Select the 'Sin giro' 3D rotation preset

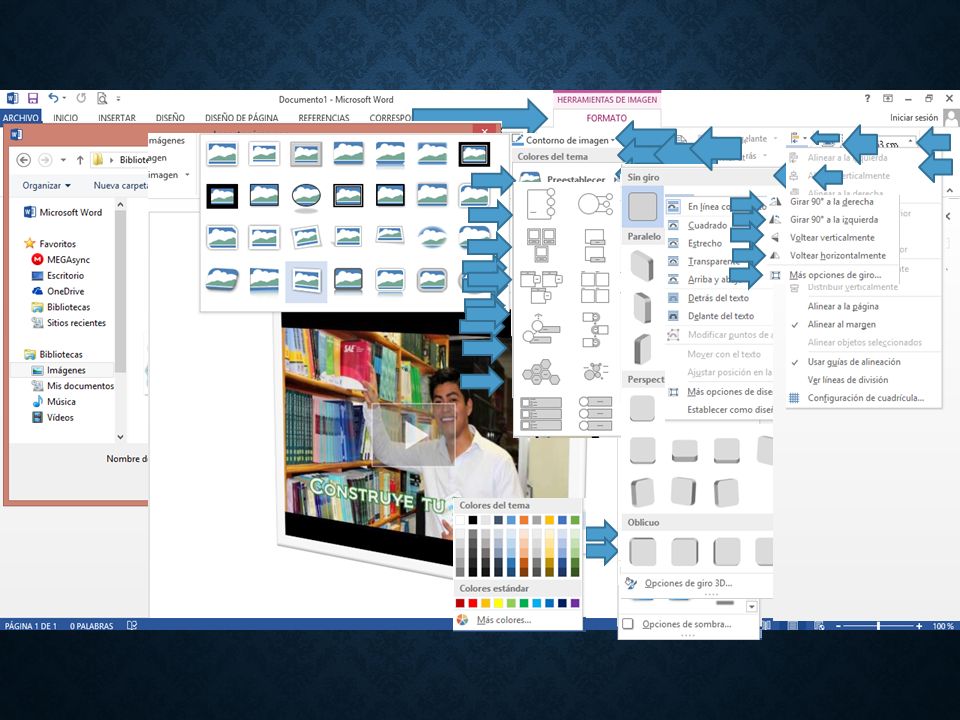point(642,206)
